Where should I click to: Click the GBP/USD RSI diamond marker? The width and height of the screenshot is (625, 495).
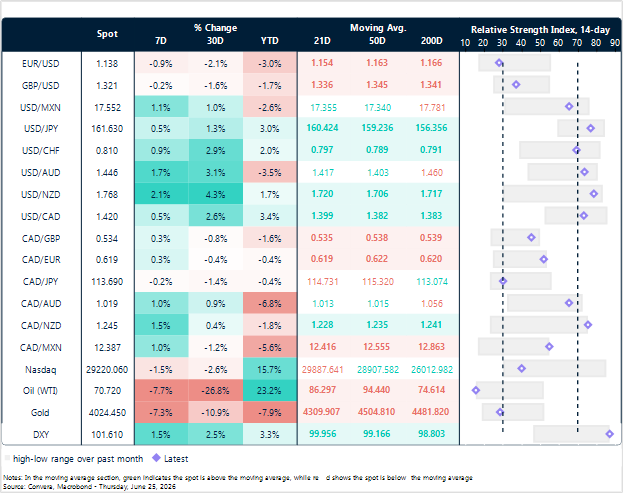(x=517, y=85)
